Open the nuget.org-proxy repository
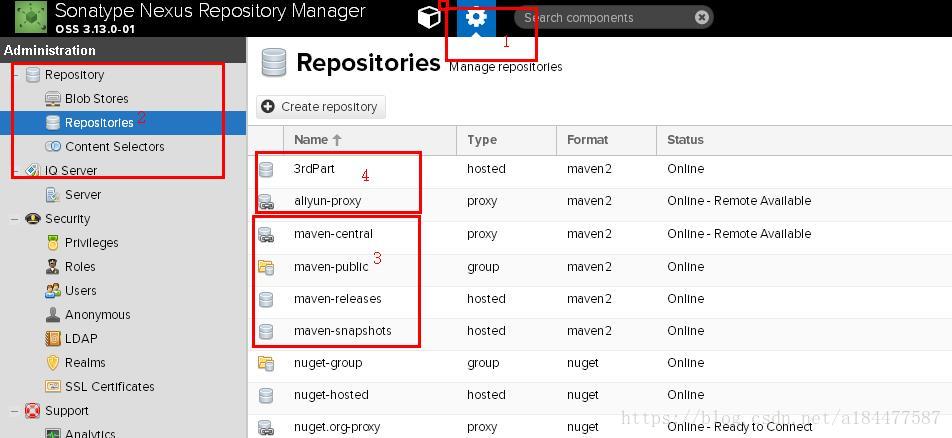 coord(600,427)
